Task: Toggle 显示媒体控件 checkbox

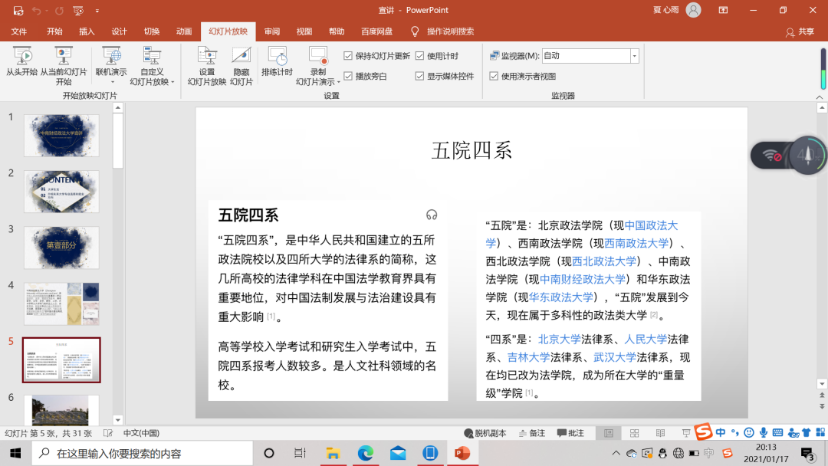Action: [x=420, y=76]
